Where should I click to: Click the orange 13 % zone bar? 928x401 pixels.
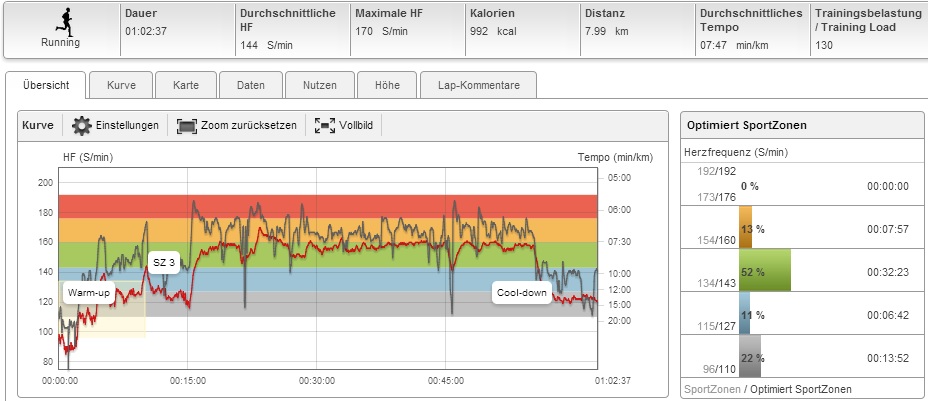[745, 228]
